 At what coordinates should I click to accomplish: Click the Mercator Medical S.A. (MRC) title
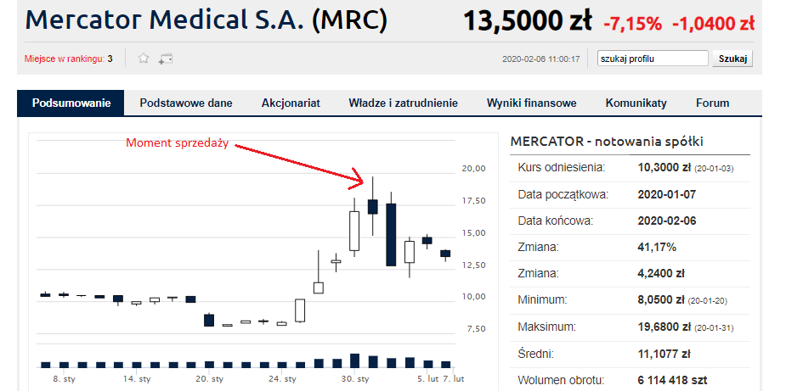coord(207,19)
